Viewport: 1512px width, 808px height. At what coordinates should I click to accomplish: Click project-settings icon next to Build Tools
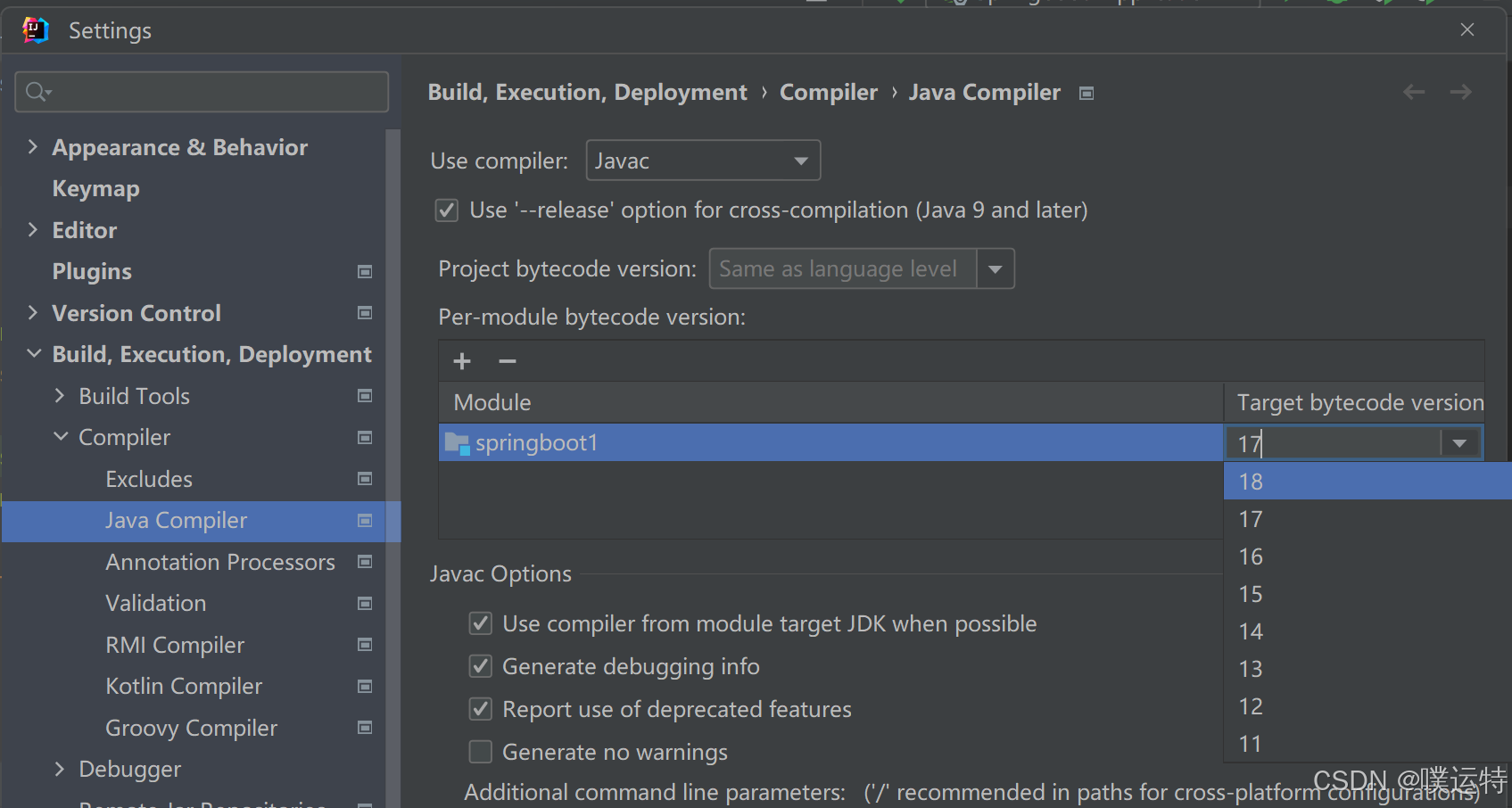(x=365, y=396)
